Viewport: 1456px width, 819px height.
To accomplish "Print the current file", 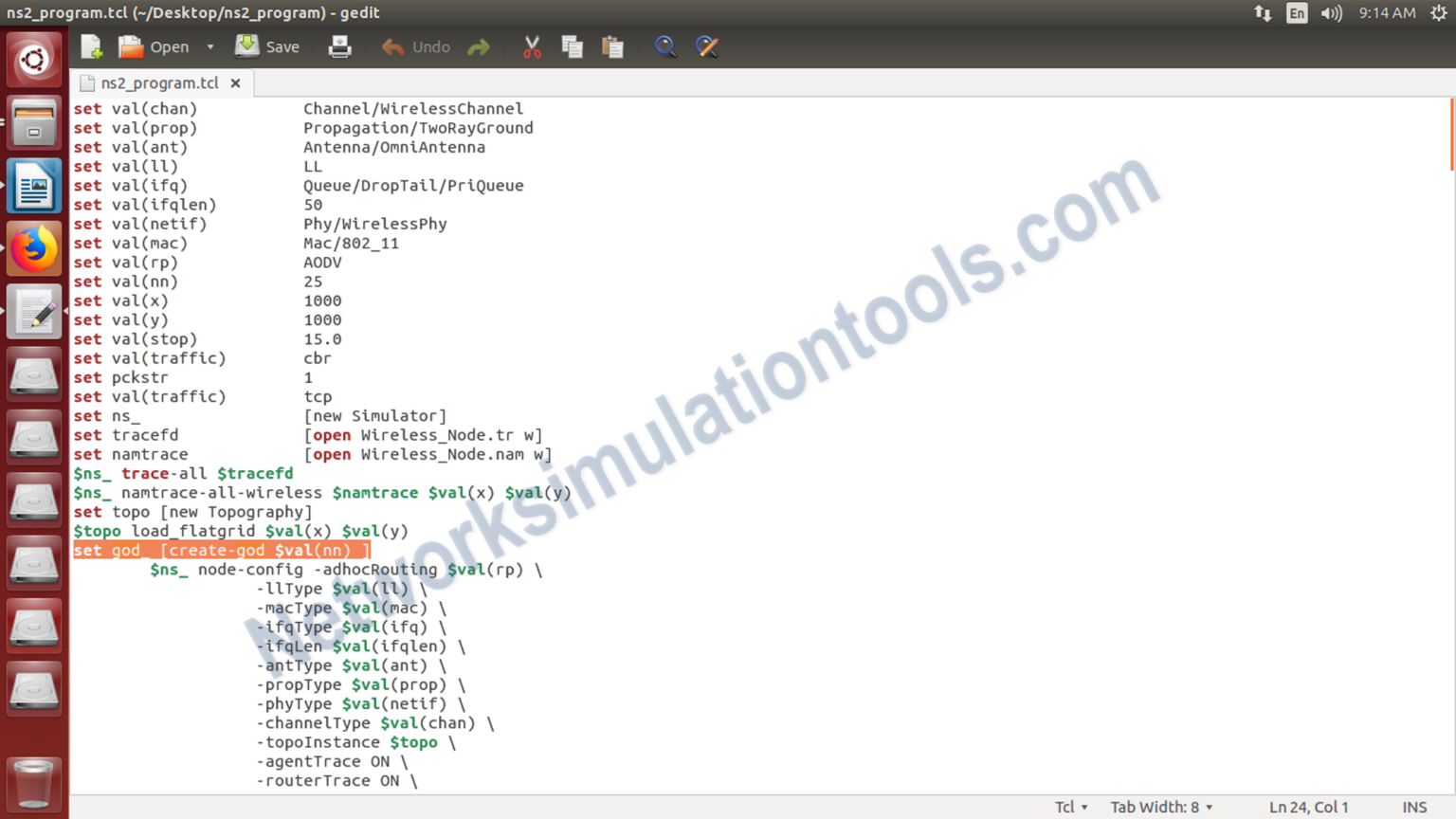I will click(x=339, y=46).
